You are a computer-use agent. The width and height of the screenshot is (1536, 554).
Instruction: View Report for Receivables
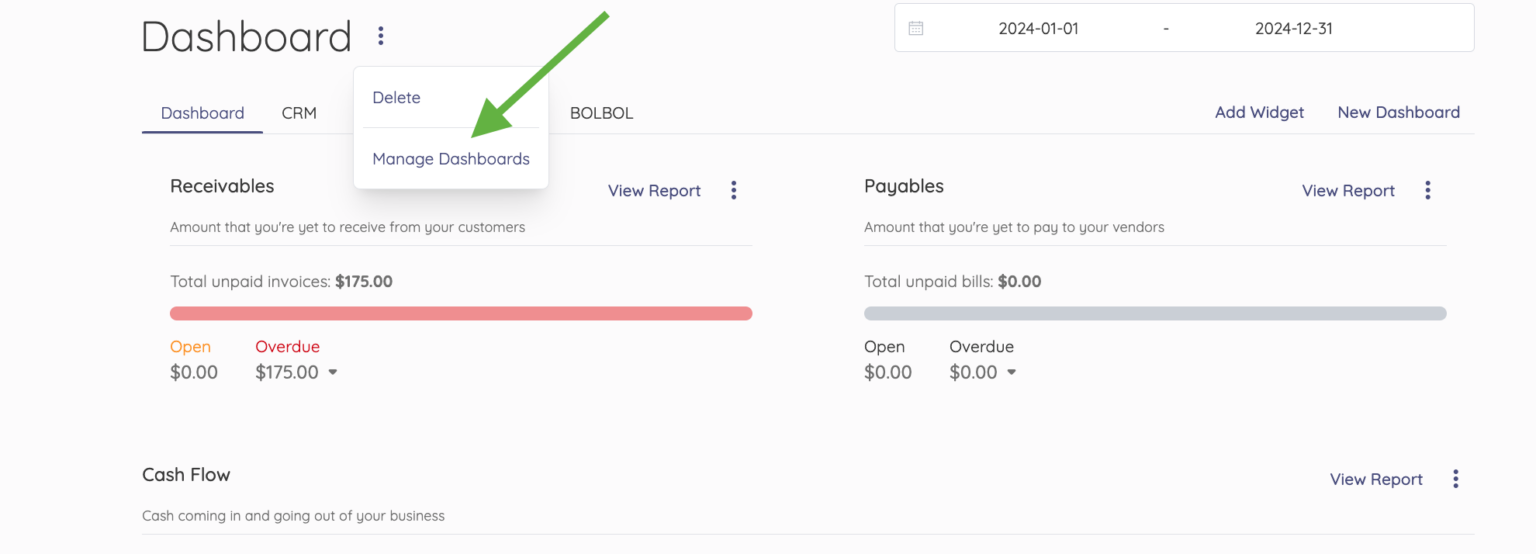(654, 190)
